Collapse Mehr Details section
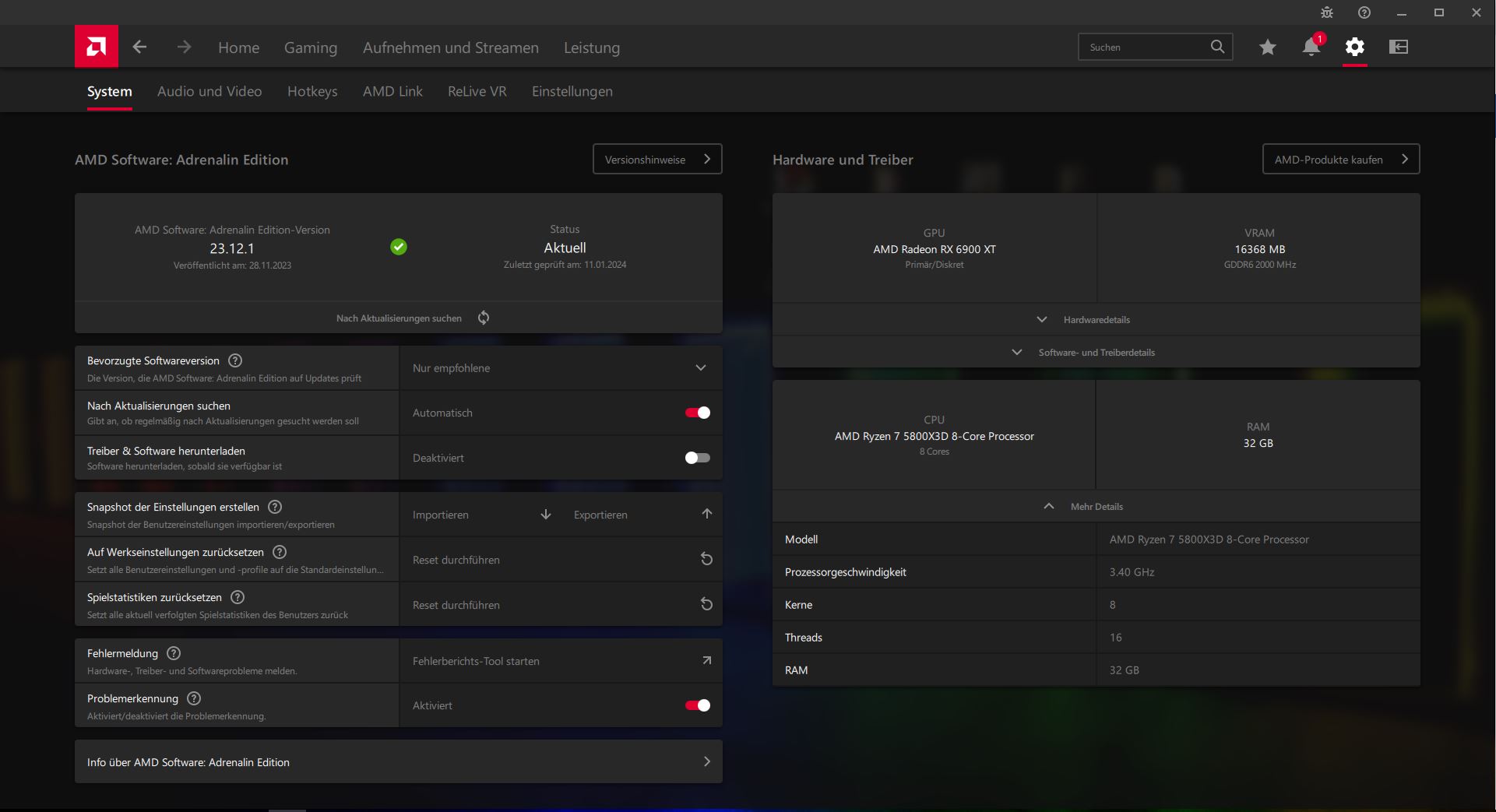The width and height of the screenshot is (1496, 812). (1096, 506)
